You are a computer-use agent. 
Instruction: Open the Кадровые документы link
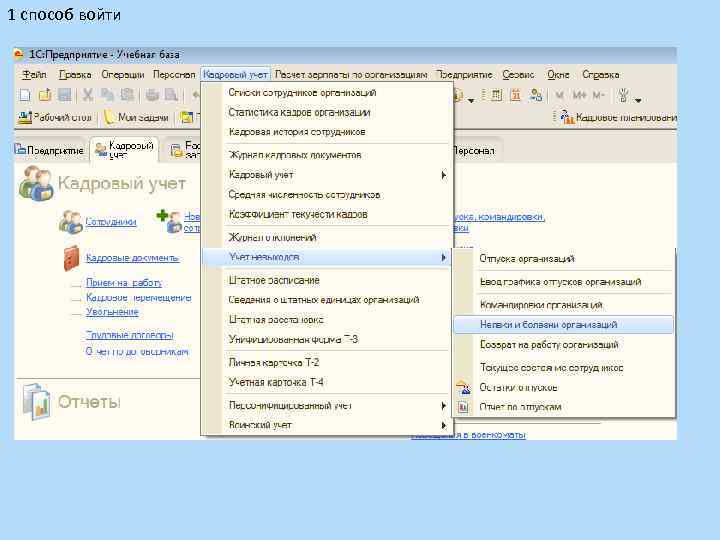[x=132, y=258]
